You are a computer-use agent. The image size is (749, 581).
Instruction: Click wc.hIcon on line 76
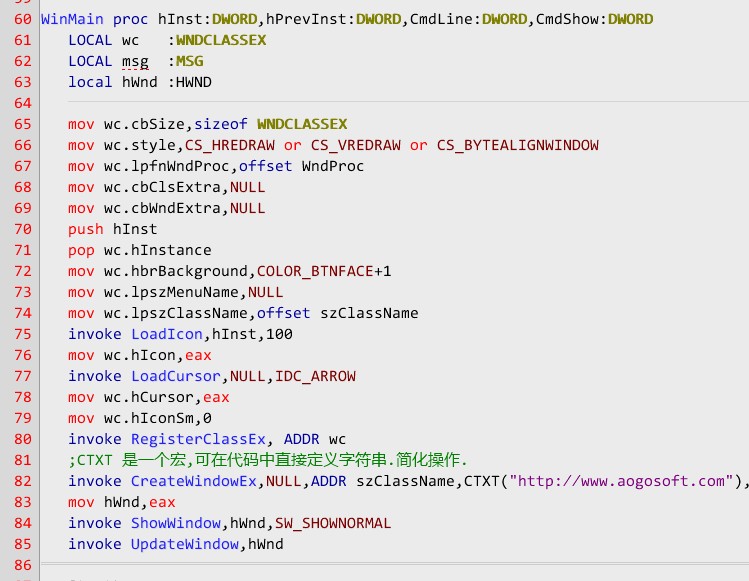(x=139, y=355)
